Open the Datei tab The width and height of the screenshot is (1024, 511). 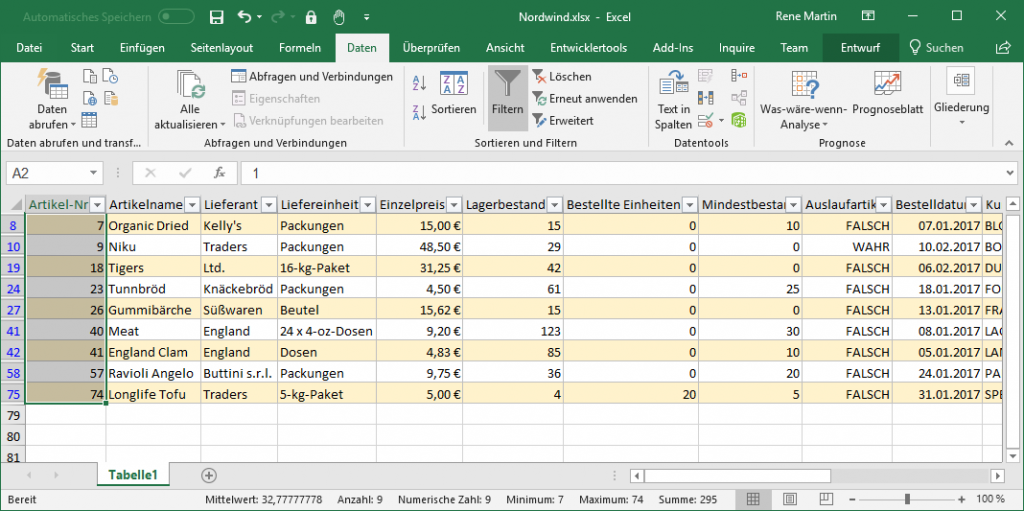click(29, 48)
